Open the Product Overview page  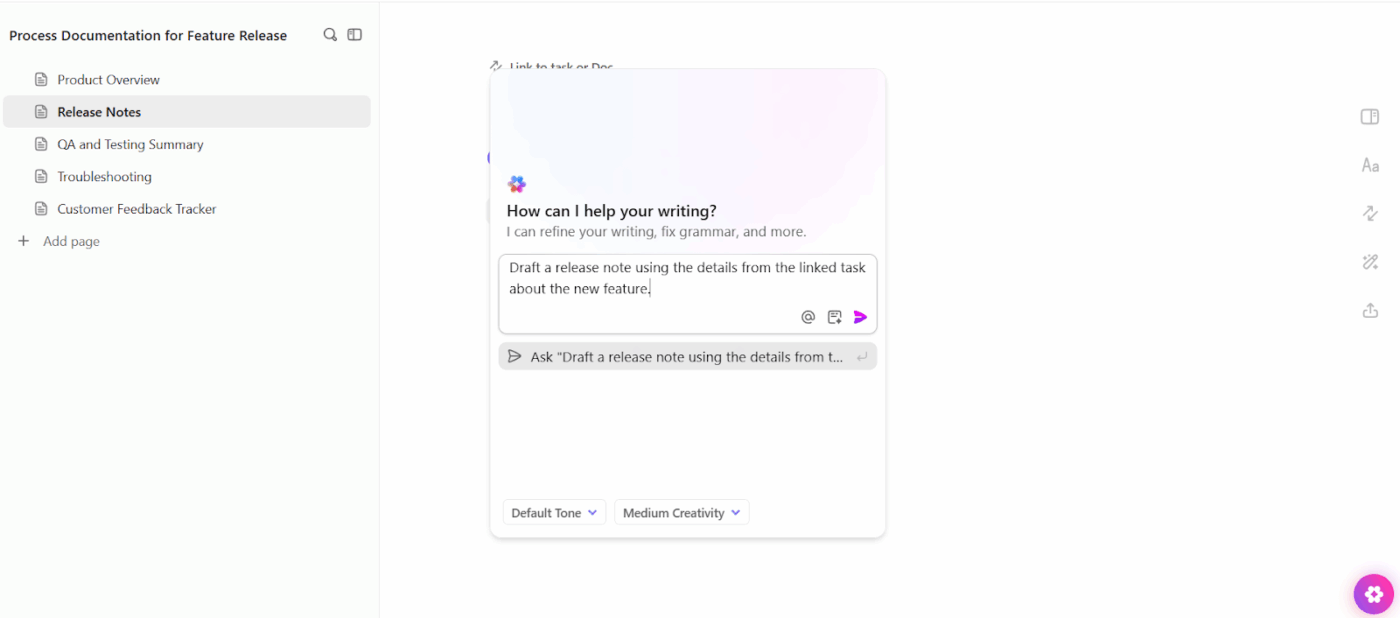click(108, 80)
